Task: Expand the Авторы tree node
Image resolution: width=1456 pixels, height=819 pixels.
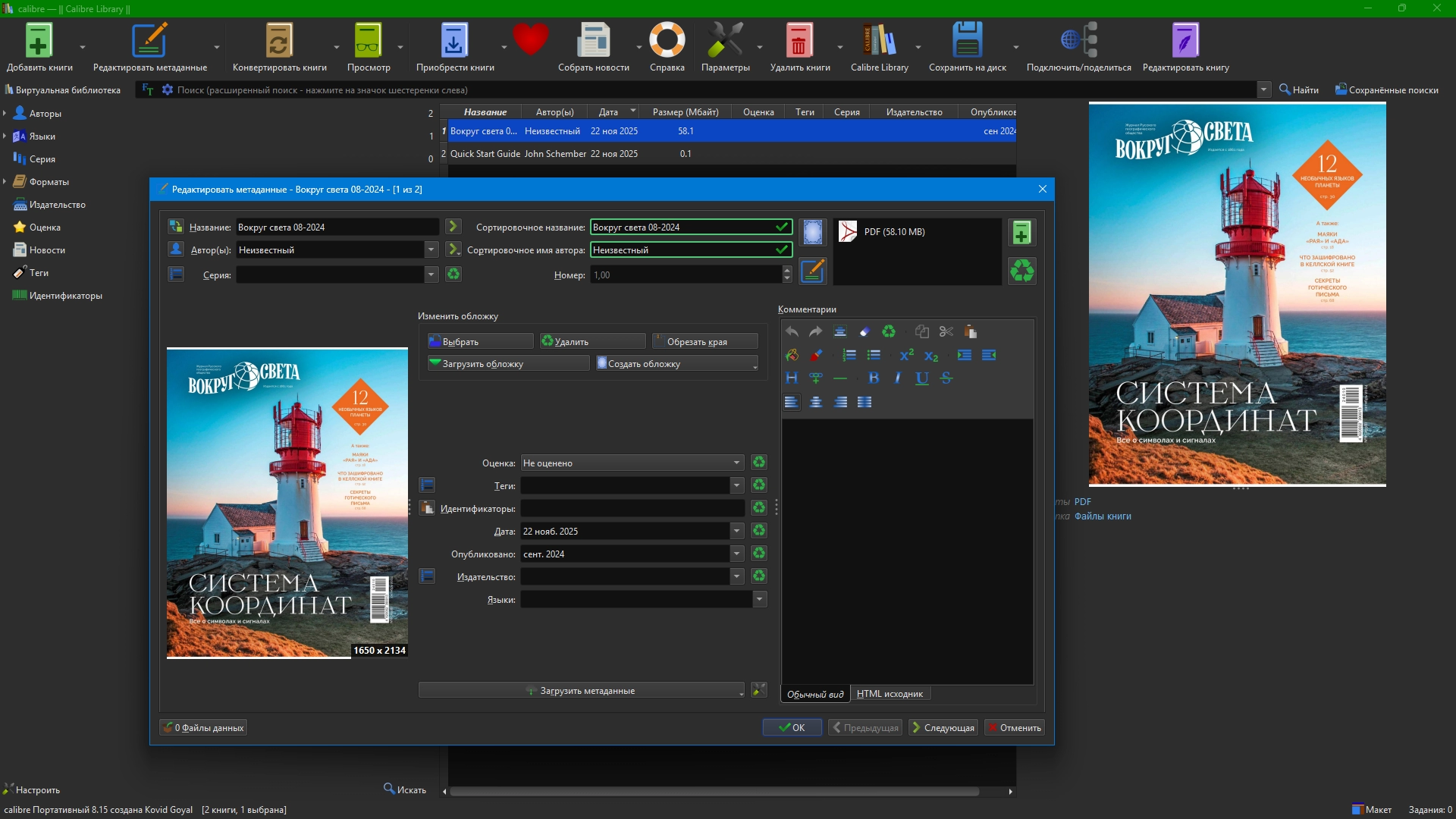Action: click(5, 114)
